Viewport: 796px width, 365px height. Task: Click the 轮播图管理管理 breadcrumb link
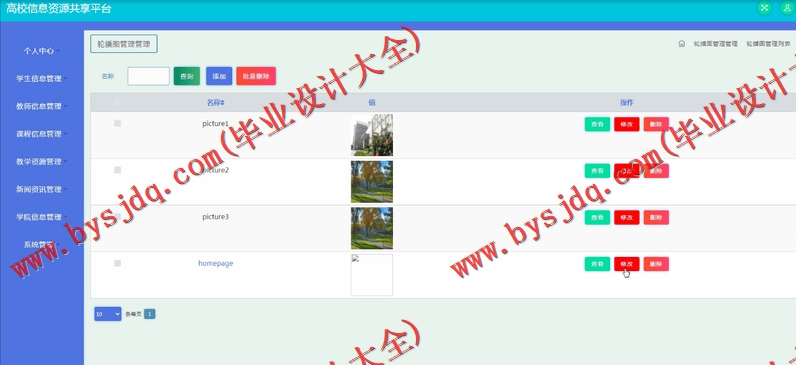tap(715, 44)
